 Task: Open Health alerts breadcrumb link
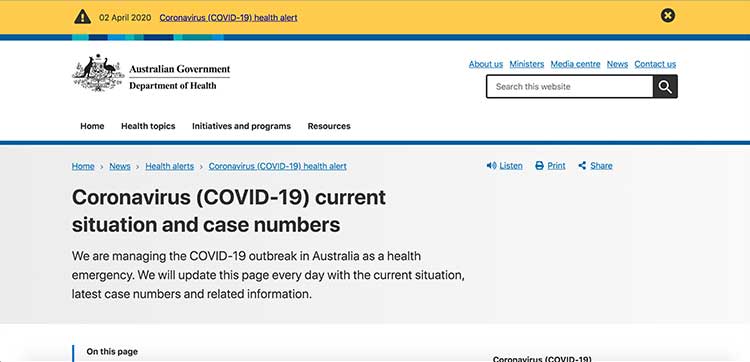(x=170, y=166)
